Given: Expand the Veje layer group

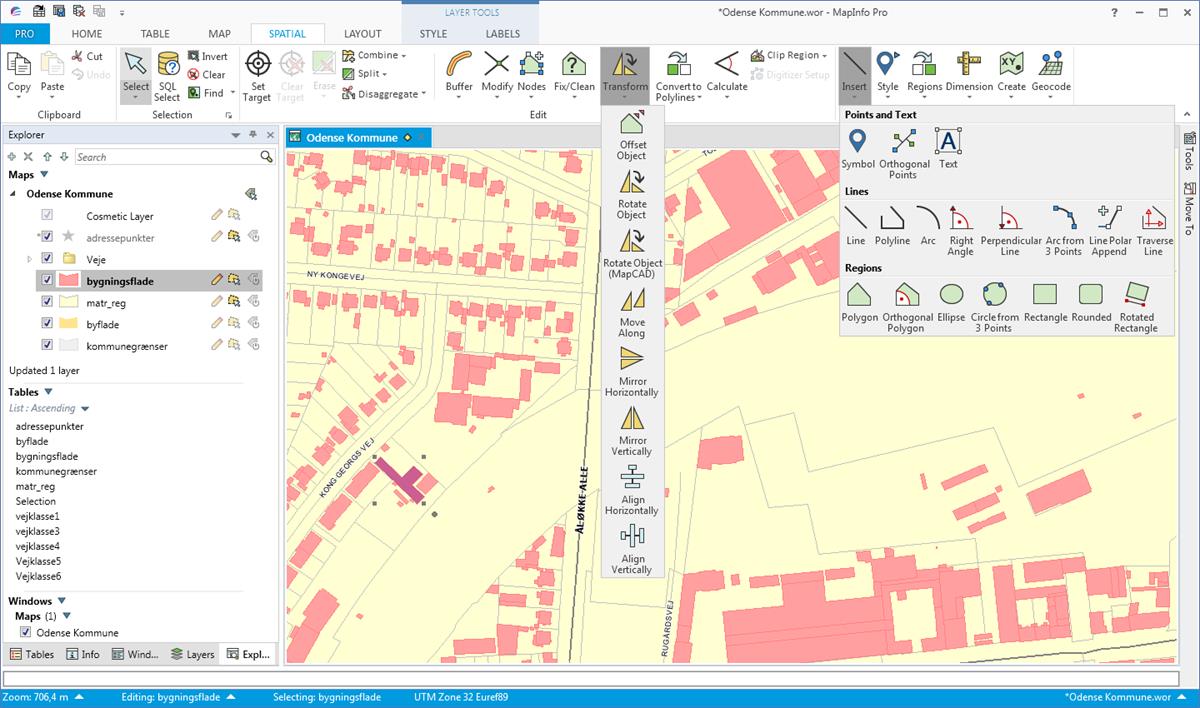Looking at the screenshot, I should tap(29, 259).
